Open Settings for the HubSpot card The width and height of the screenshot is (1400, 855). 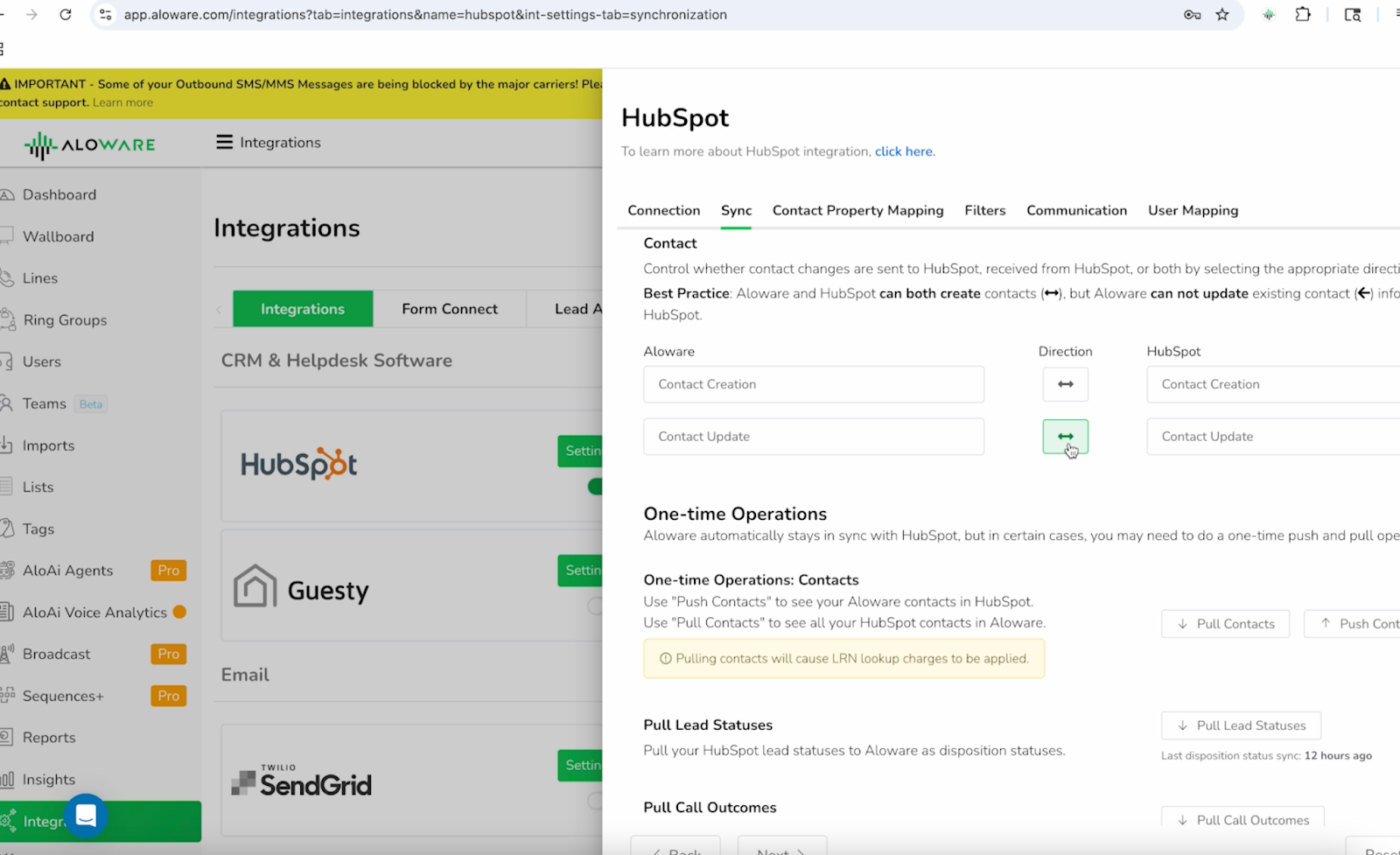[x=580, y=451]
